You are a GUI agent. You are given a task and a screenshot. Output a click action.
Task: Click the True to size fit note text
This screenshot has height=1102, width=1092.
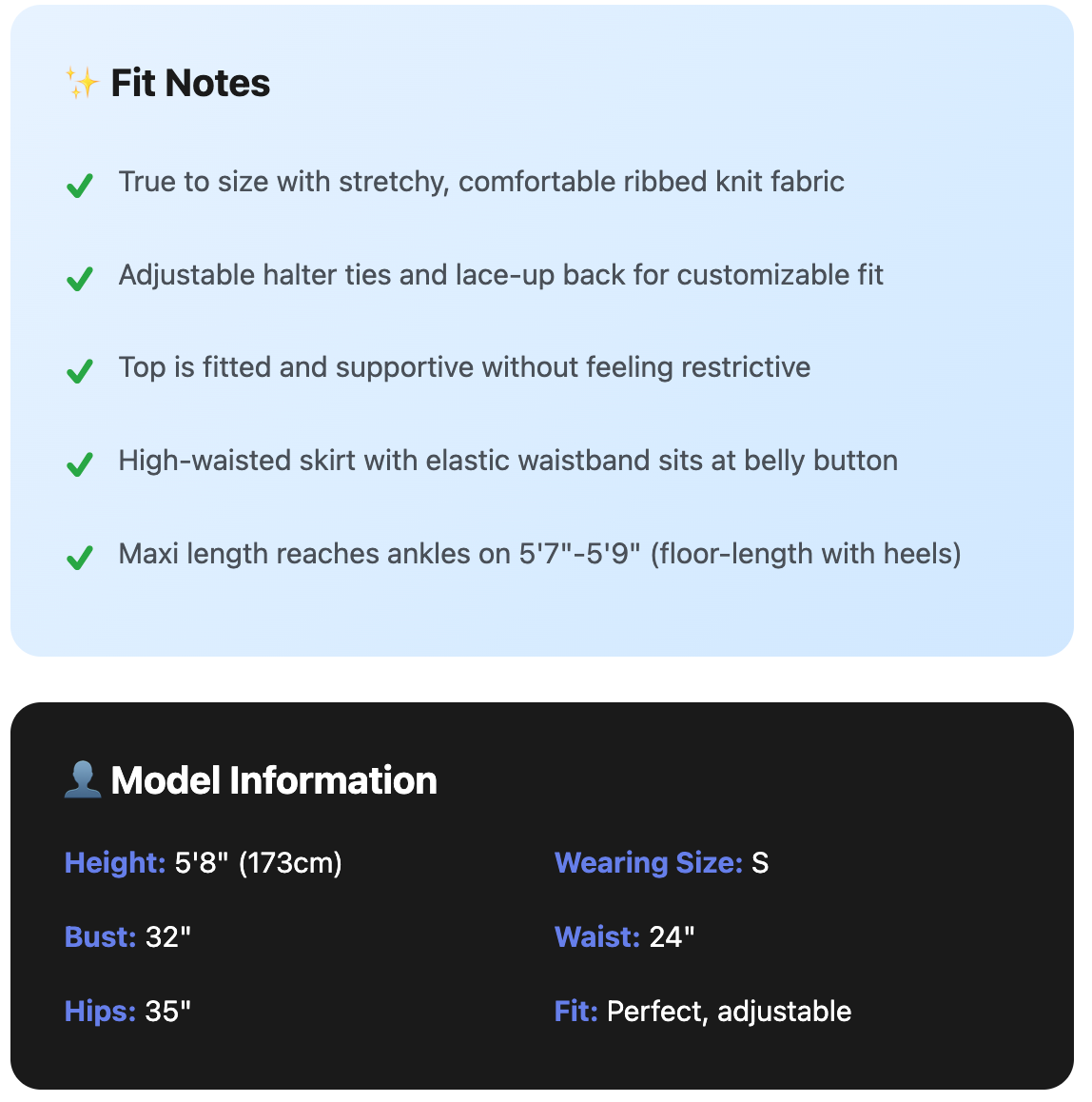click(481, 182)
